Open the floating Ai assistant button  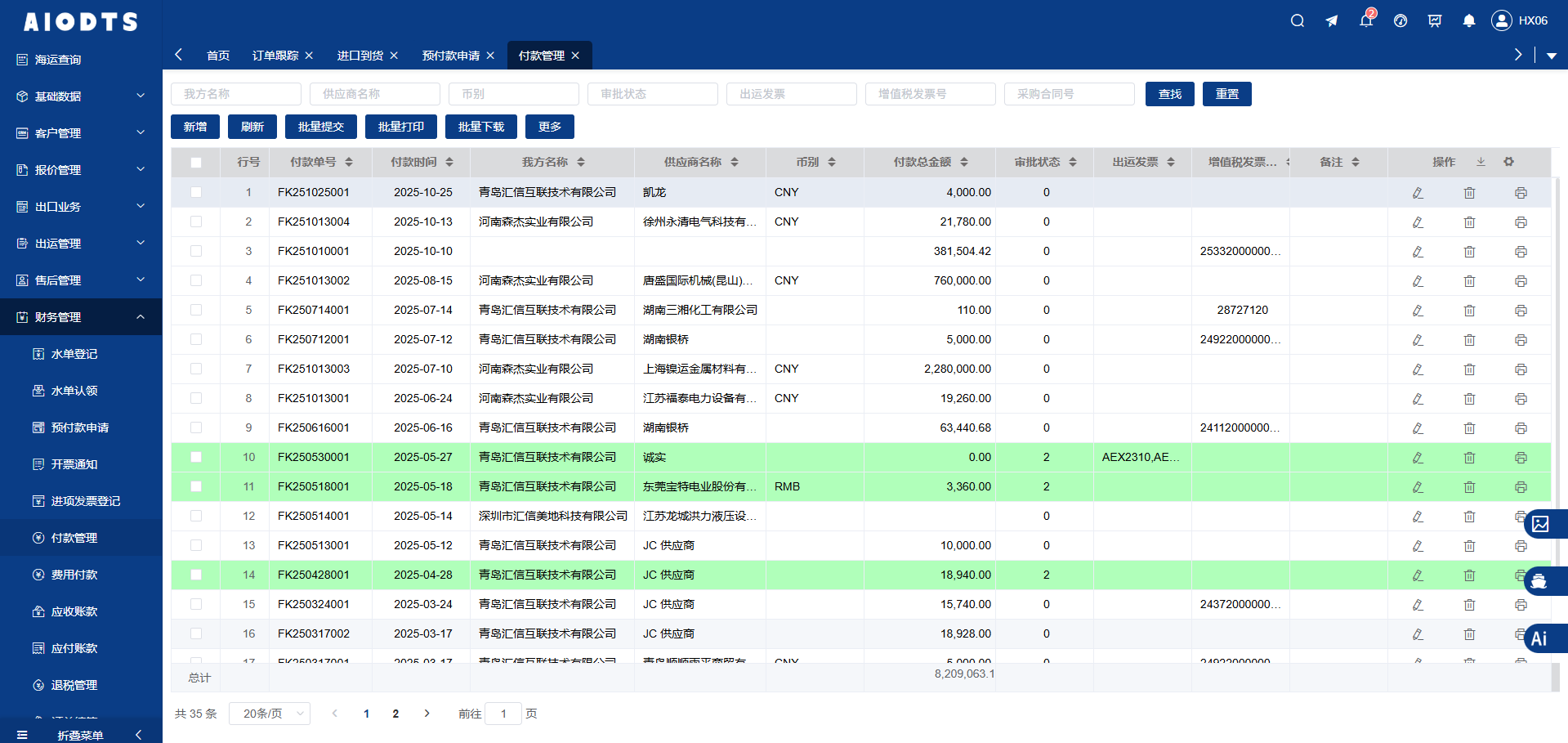(1541, 638)
